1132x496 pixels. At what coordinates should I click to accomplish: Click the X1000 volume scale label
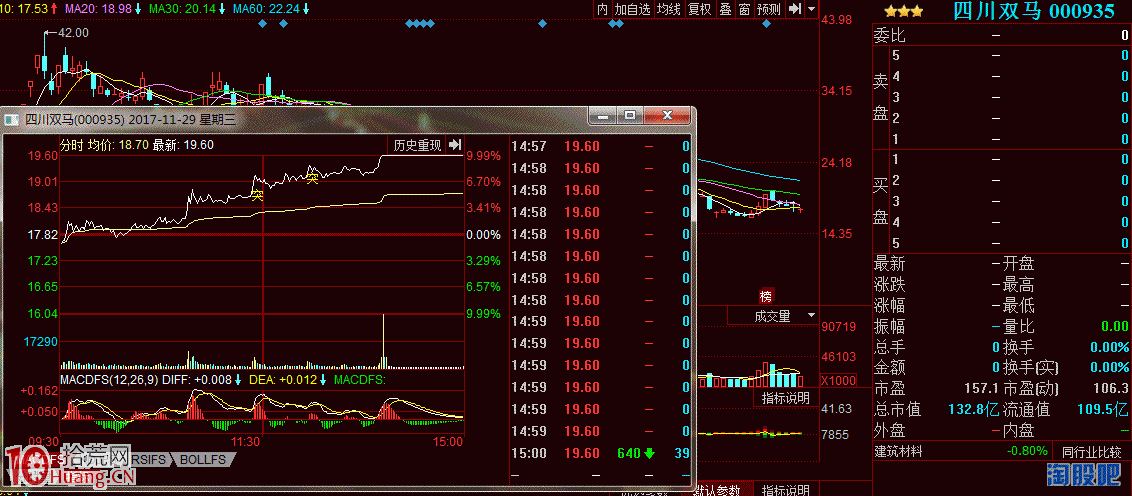[x=838, y=380]
